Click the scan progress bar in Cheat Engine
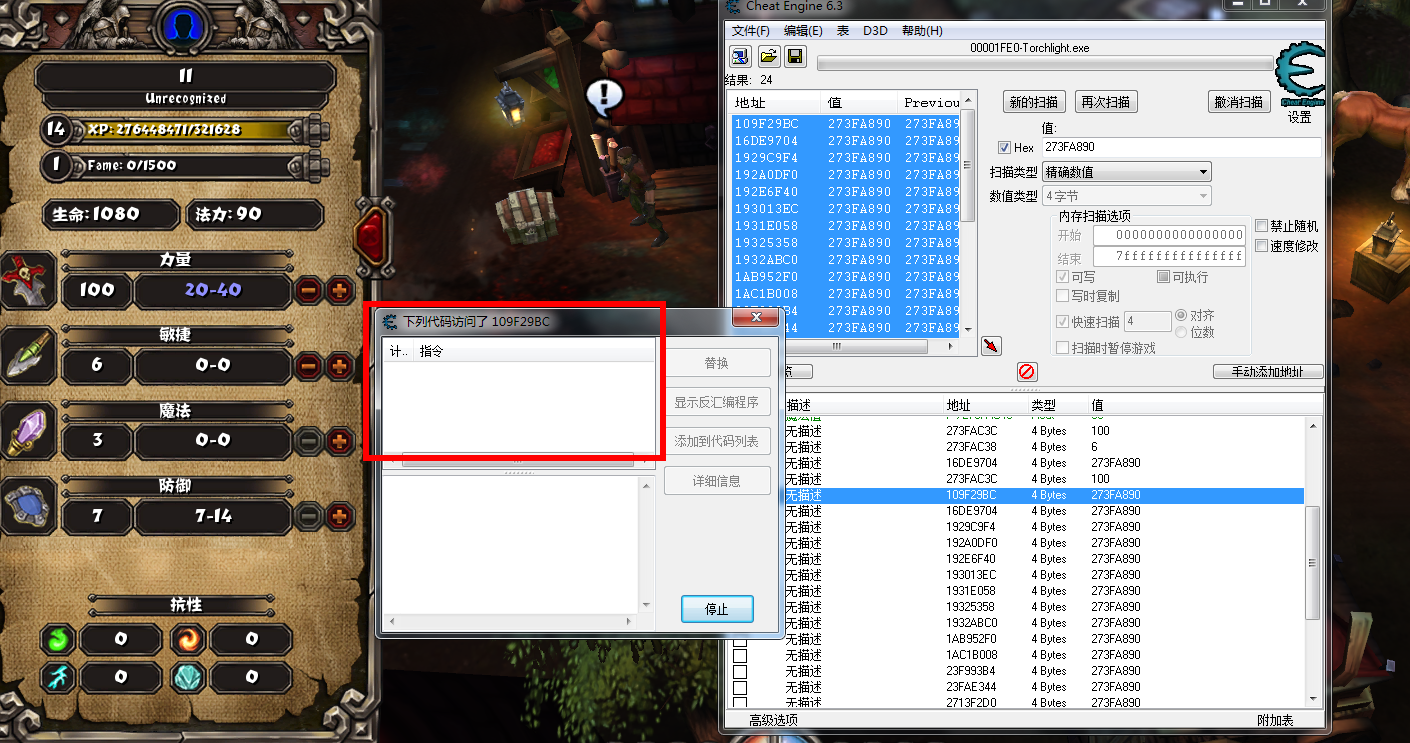 [1045, 64]
